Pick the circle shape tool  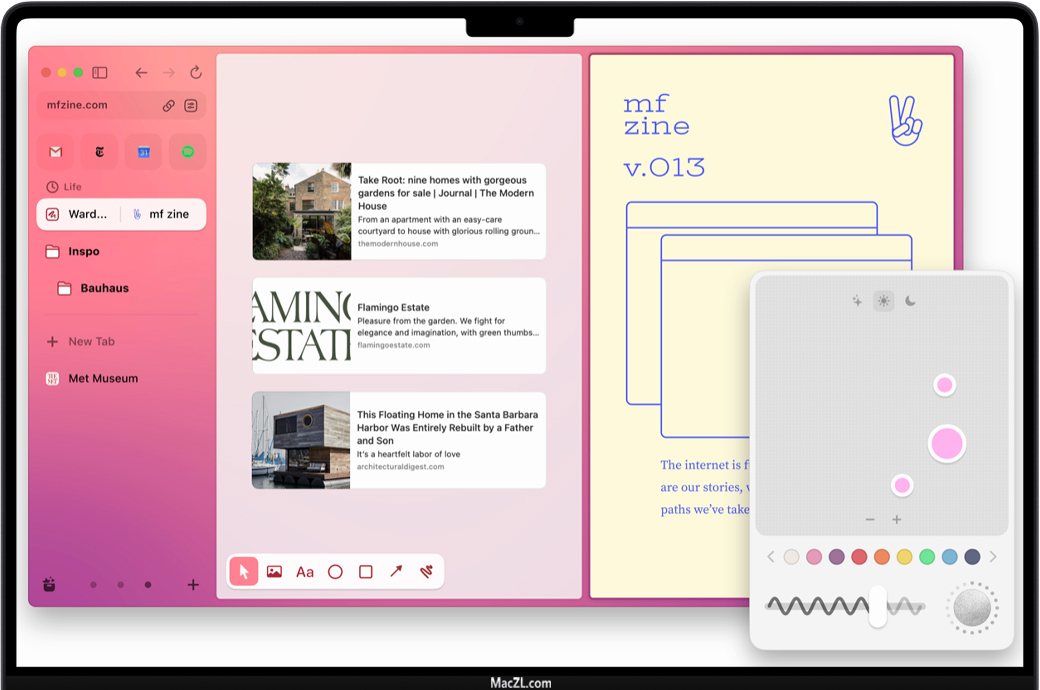(336, 572)
